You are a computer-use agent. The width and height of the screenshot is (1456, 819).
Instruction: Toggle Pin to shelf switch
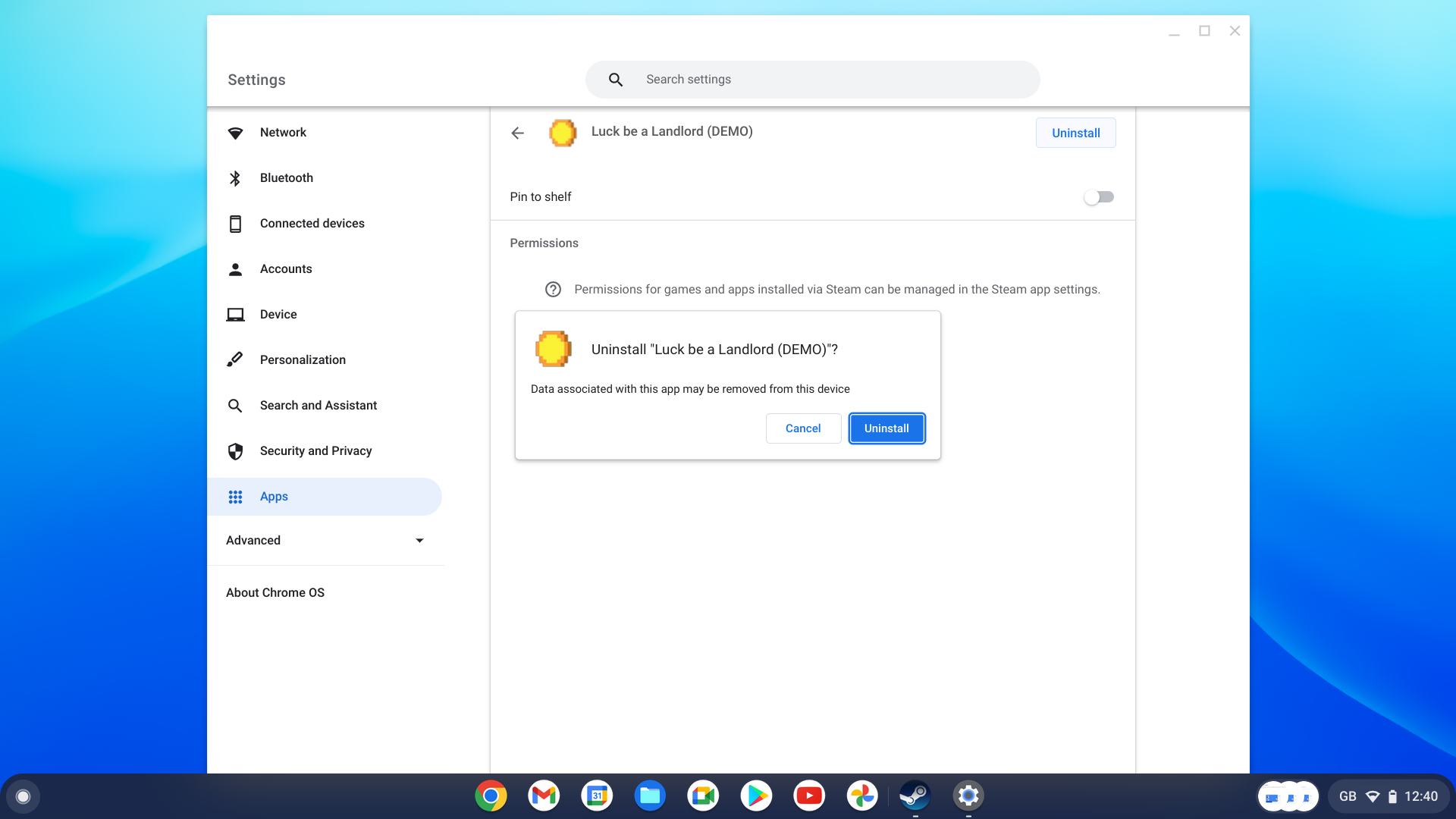tap(1098, 197)
